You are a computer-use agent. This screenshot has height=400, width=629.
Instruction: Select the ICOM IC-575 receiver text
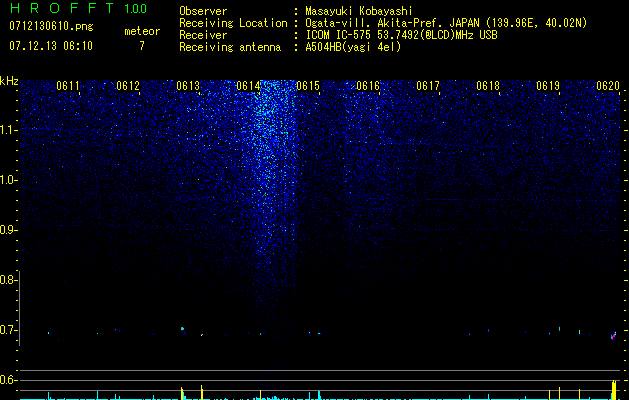click(x=401, y=35)
